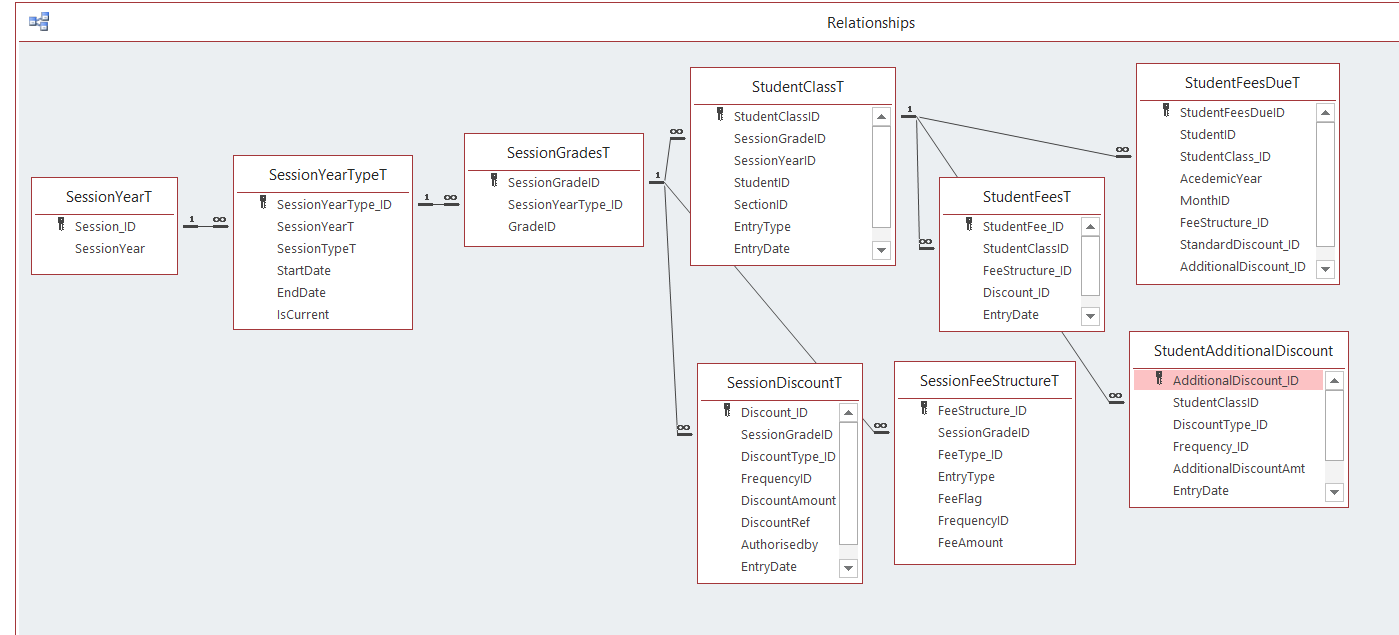The image size is (1399, 635).
Task: Select the FeeFlag field in SessionFeeStructureT
Action: click(960, 498)
